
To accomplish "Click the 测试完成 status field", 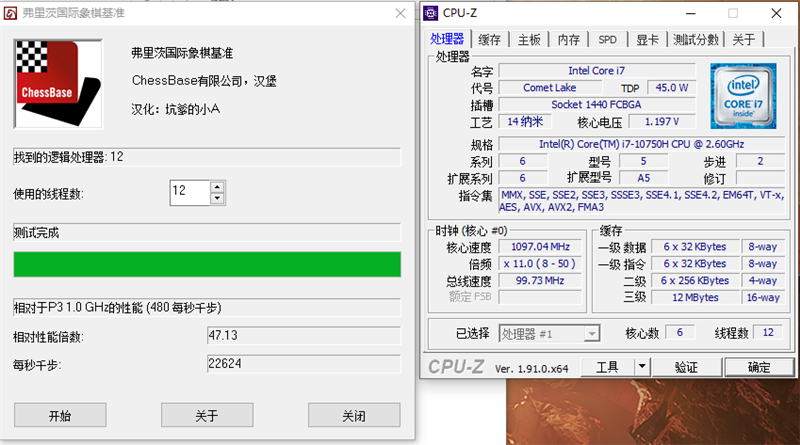I will click(207, 233).
